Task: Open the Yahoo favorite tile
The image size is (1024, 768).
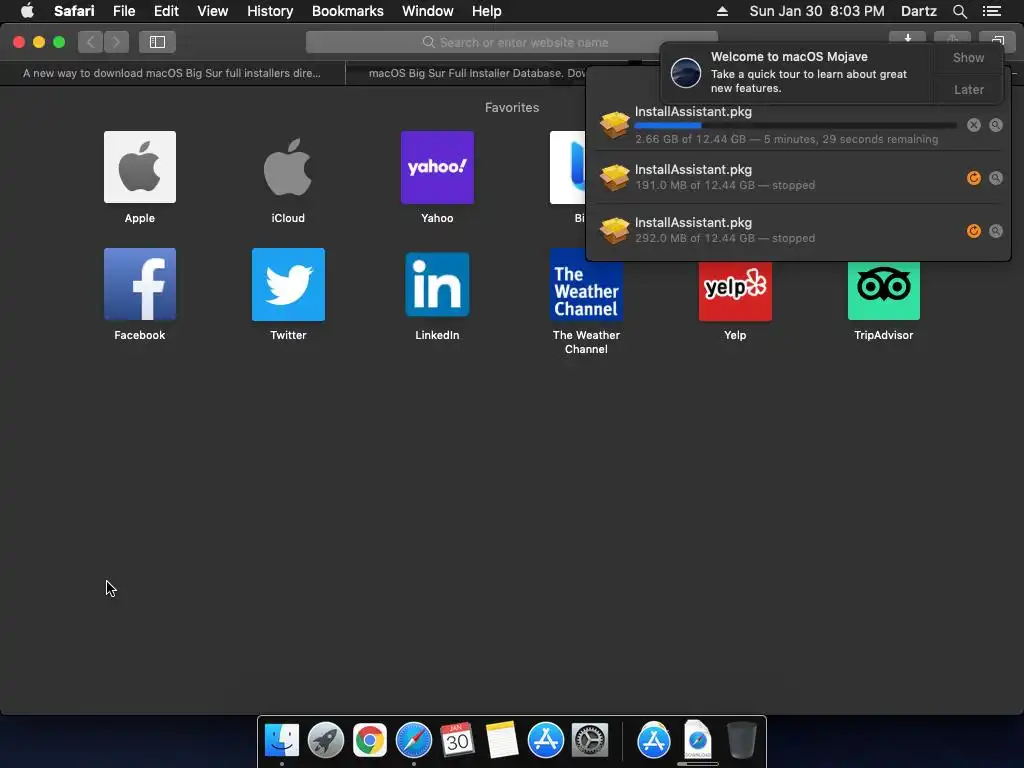Action: click(437, 167)
